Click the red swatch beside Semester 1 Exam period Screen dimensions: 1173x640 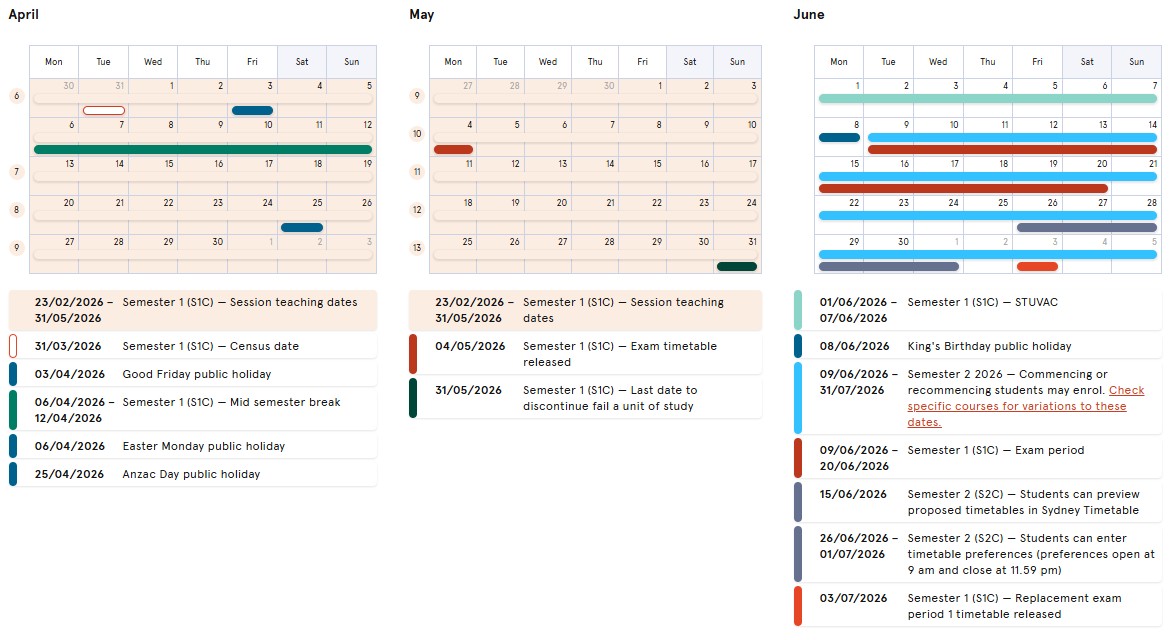798,458
